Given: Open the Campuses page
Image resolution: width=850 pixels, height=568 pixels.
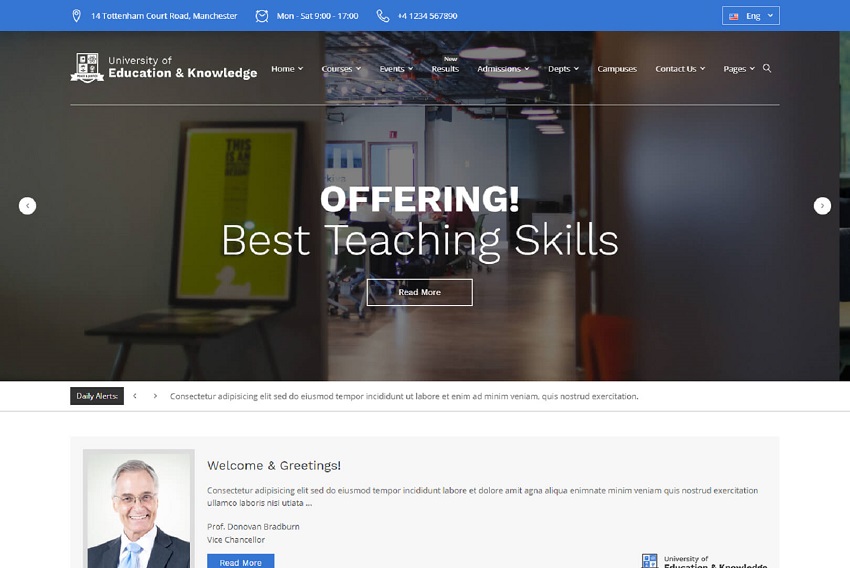Looking at the screenshot, I should [617, 69].
